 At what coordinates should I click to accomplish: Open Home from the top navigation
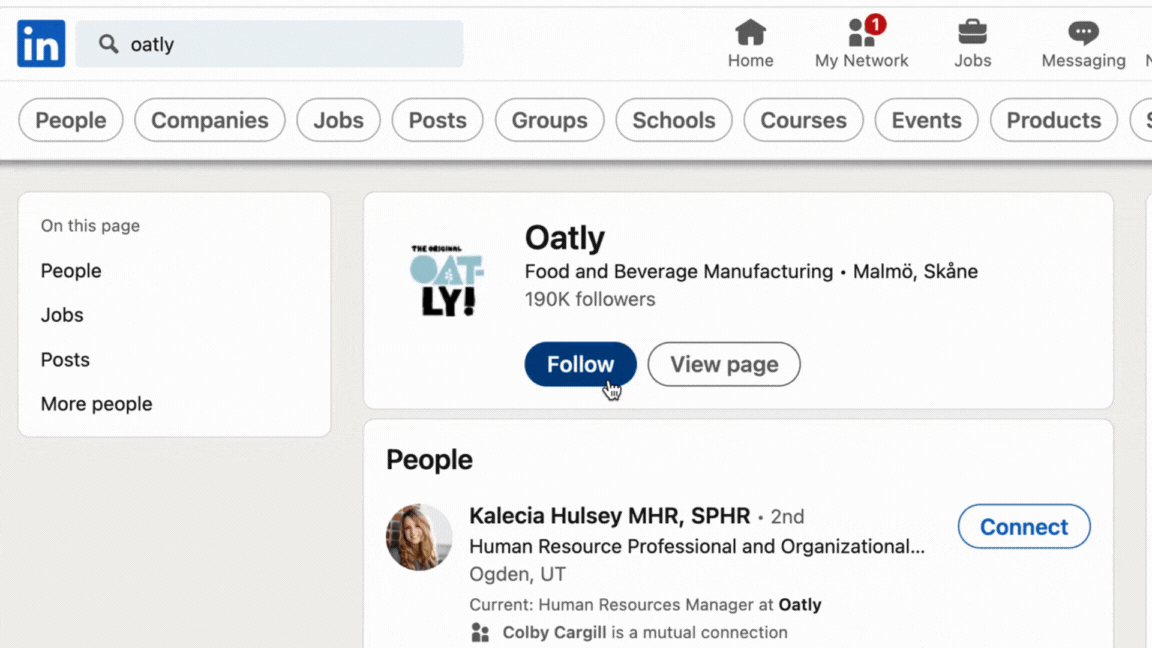[x=750, y=44]
